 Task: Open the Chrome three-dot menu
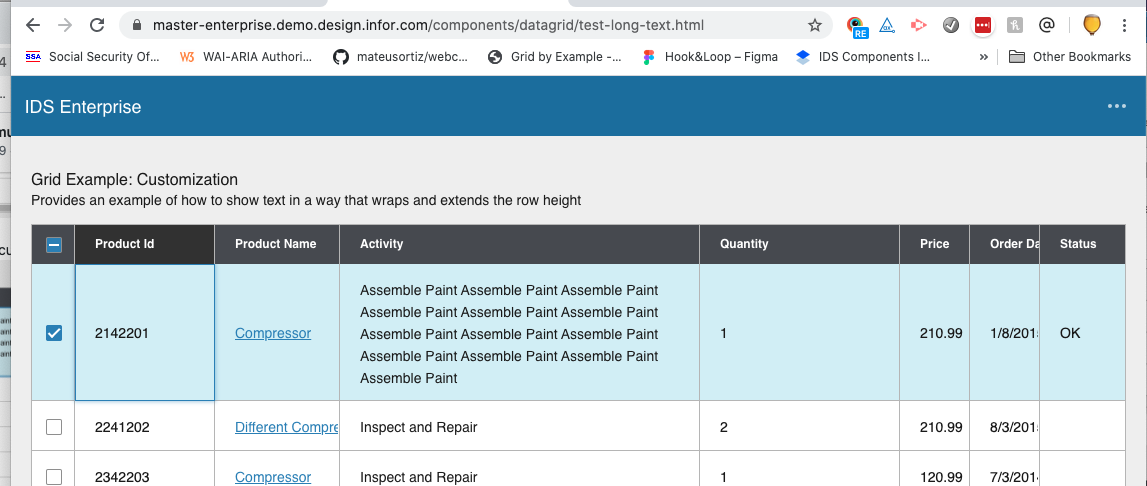coord(1123,25)
